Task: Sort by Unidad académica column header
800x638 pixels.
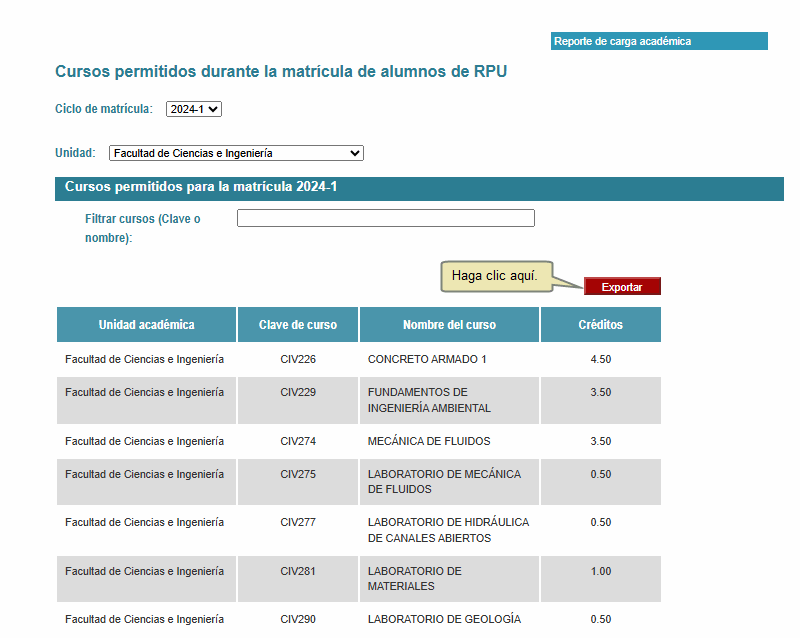Action: pyautogui.click(x=146, y=325)
